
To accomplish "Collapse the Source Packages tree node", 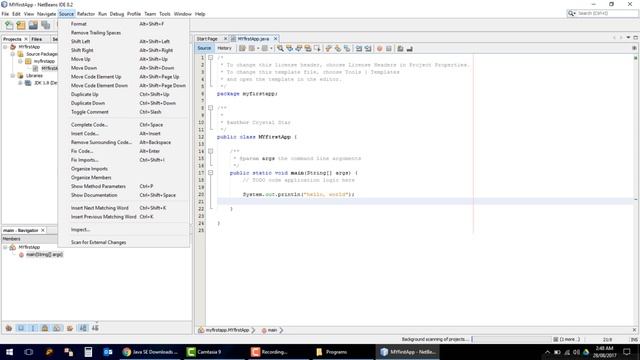I will click(x=13, y=54).
